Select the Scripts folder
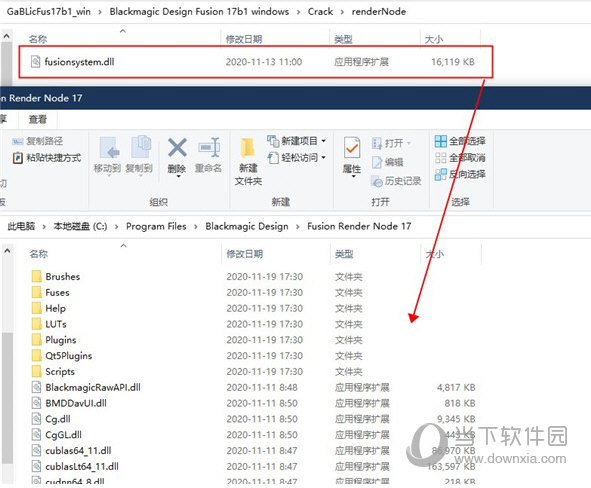The image size is (591, 488). pyautogui.click(x=60, y=372)
